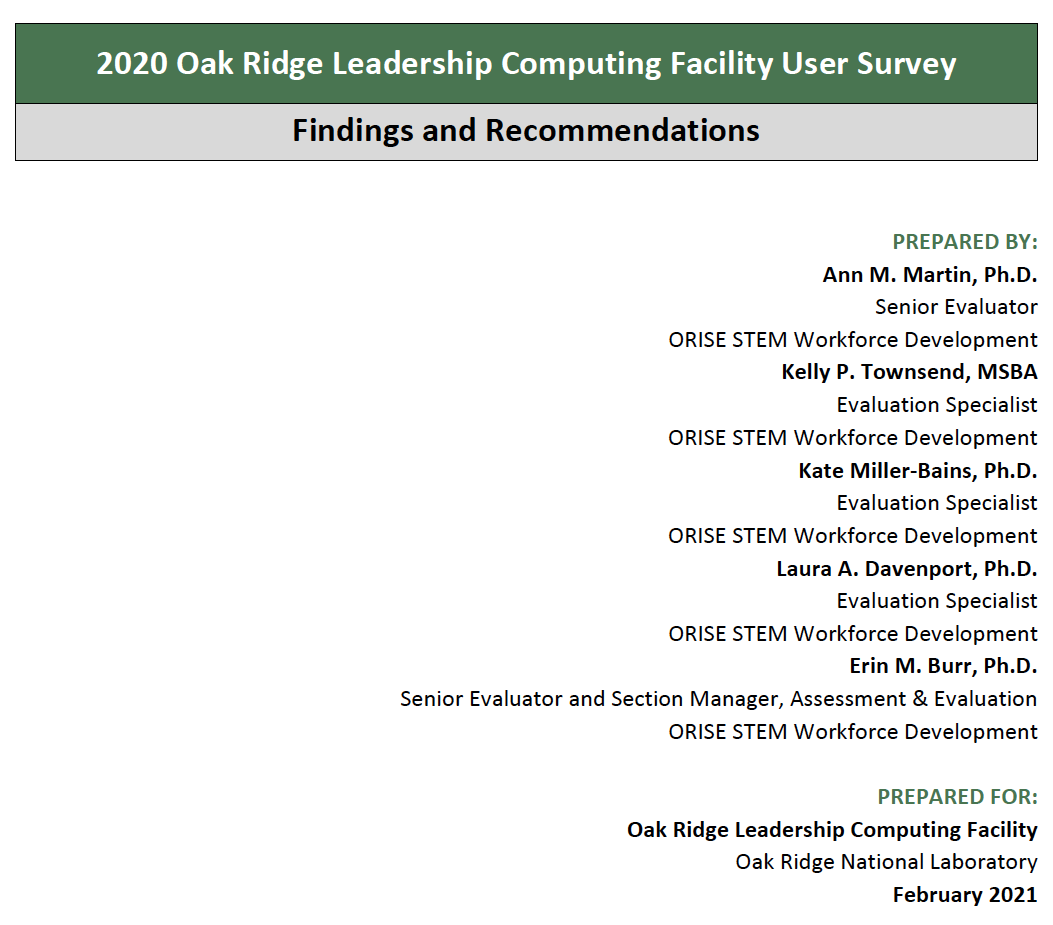
Task: Click "Evaluation Specialist" under Laura A. Davenport
Action: coord(937,601)
